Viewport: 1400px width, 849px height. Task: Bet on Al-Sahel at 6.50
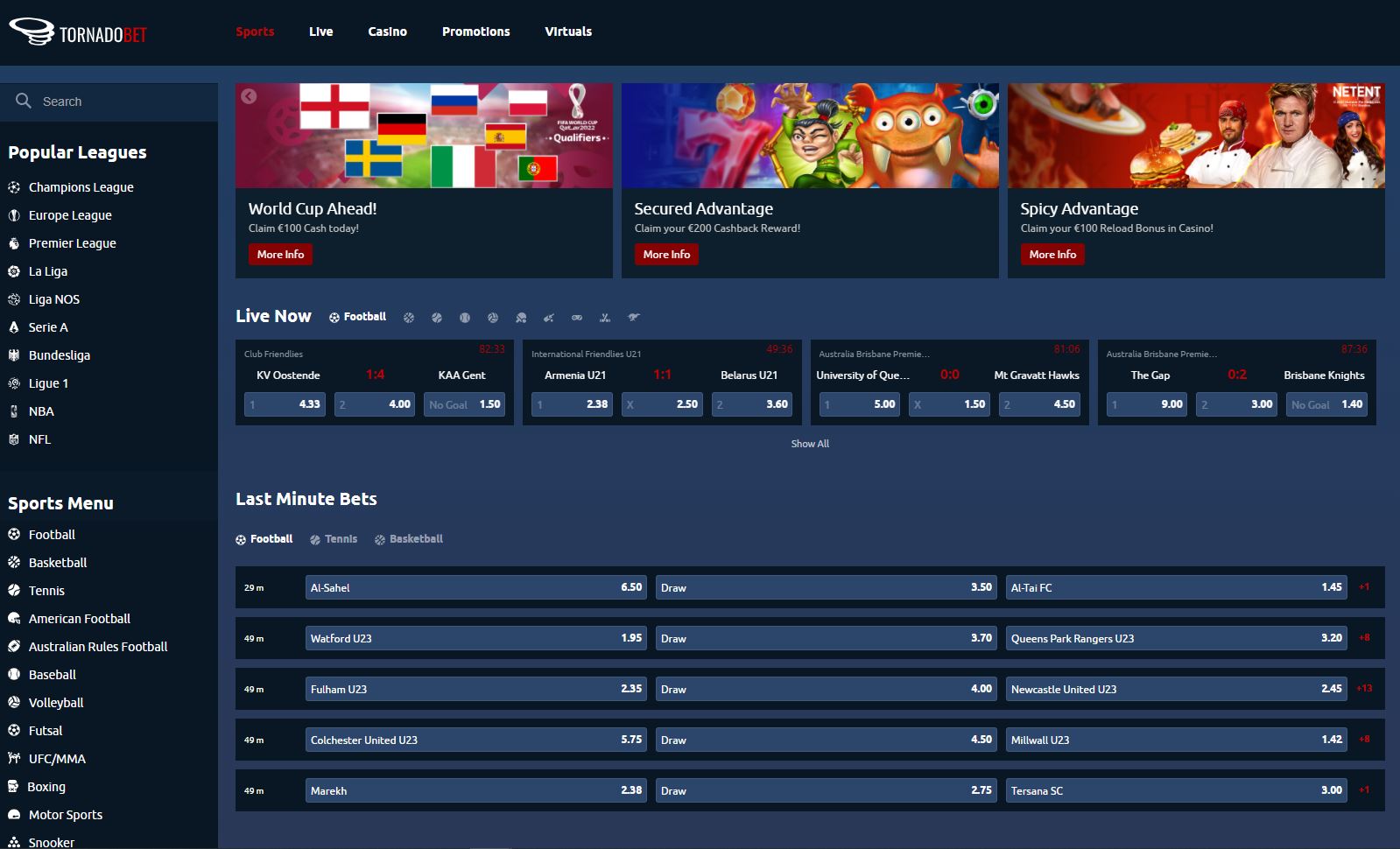(476, 587)
